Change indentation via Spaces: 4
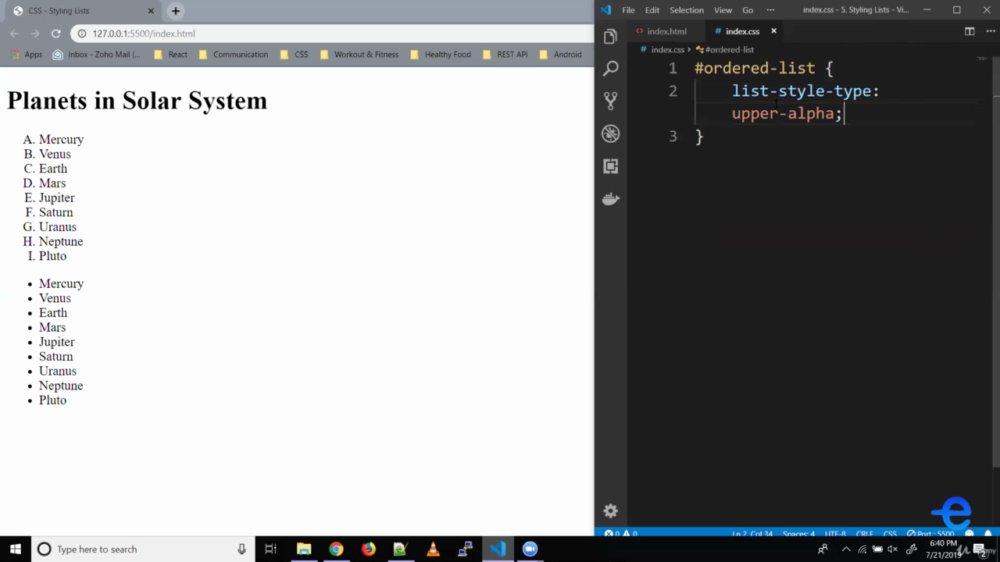The height and width of the screenshot is (562, 1000). coord(798,533)
